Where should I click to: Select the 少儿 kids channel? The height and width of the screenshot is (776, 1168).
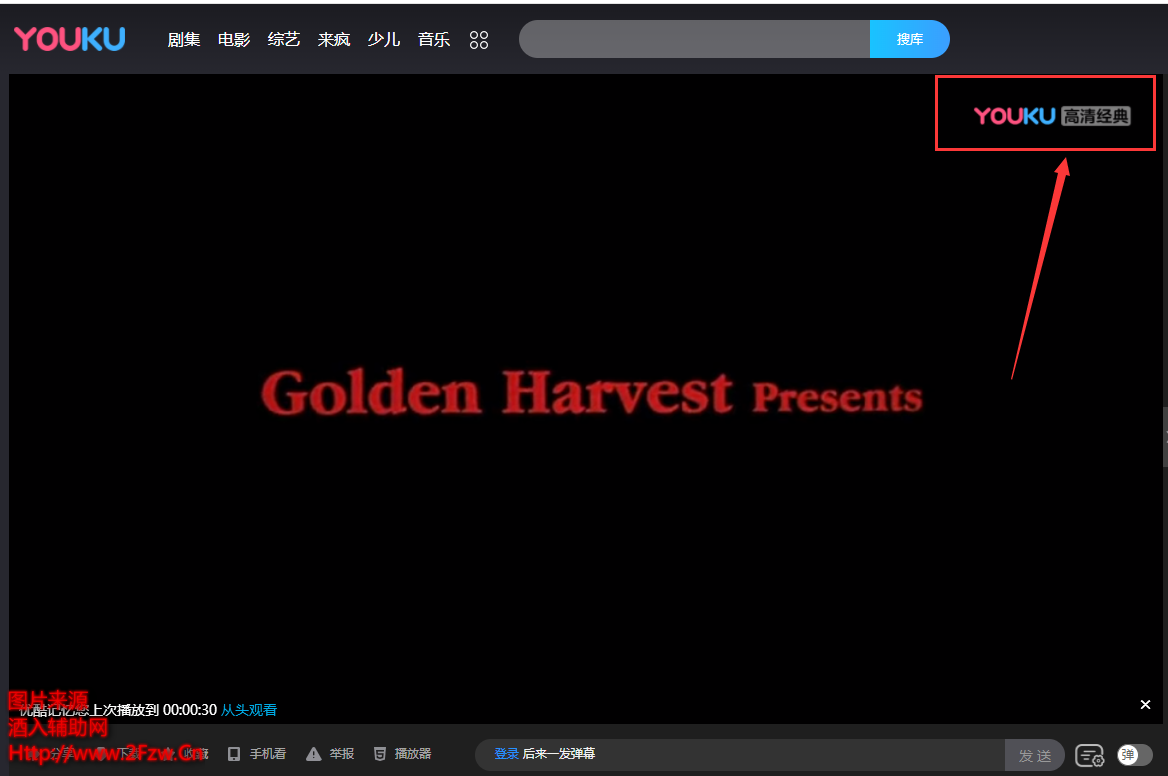click(x=384, y=39)
